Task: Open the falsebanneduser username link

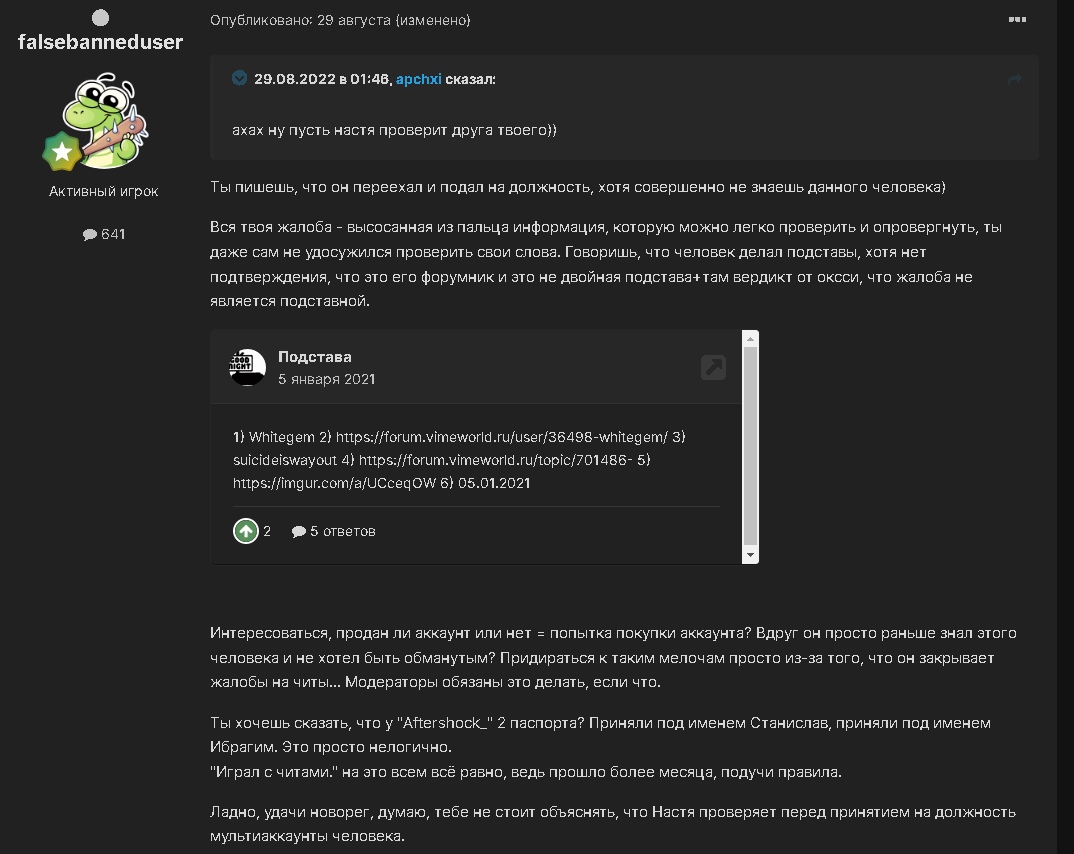Action: (x=101, y=42)
